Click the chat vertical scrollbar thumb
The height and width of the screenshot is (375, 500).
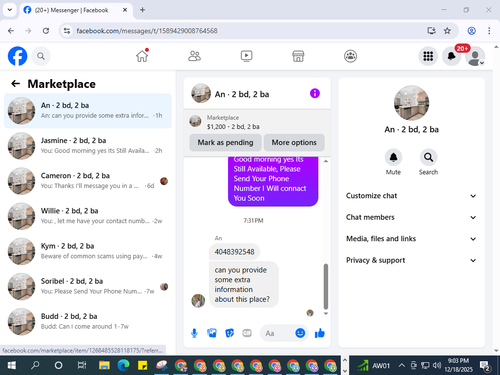coord(326,287)
